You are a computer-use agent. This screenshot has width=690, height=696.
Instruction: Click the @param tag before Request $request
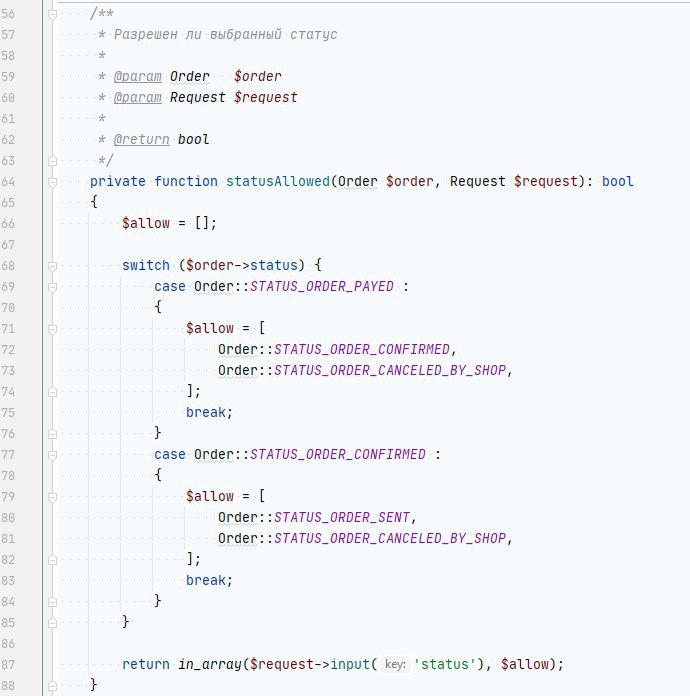pyautogui.click(x=138, y=97)
